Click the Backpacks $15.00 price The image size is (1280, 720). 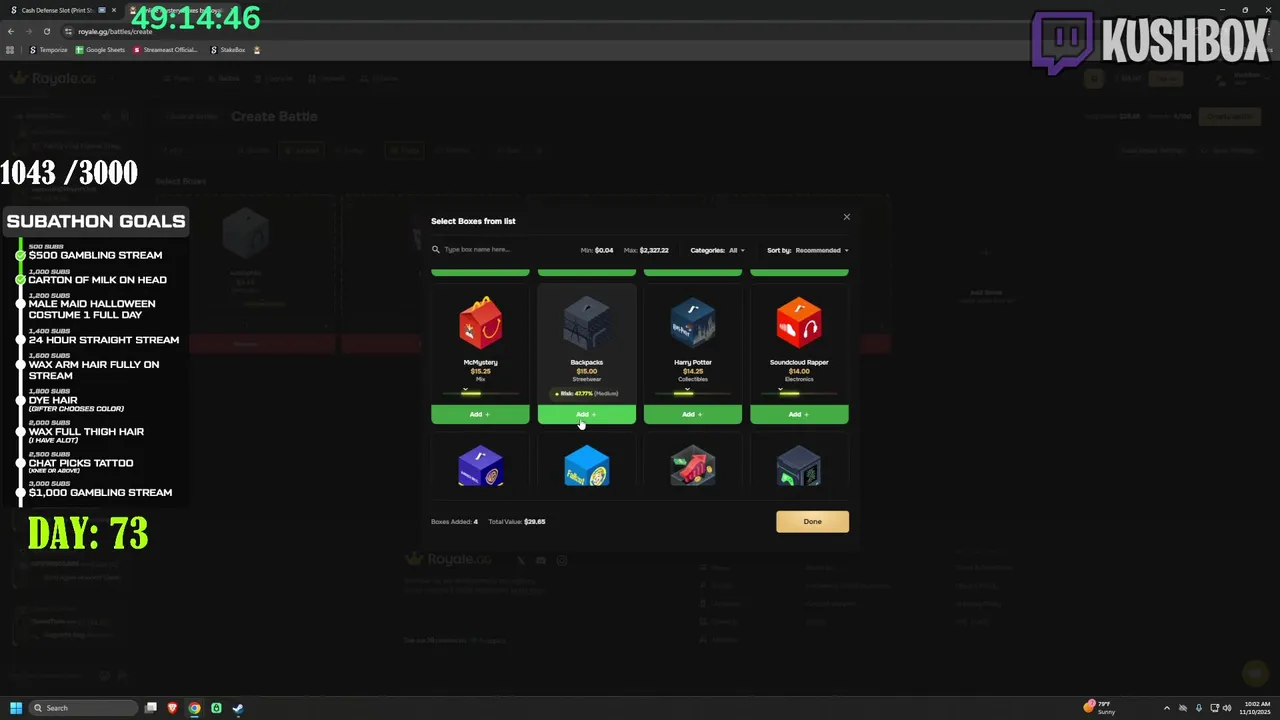586,371
